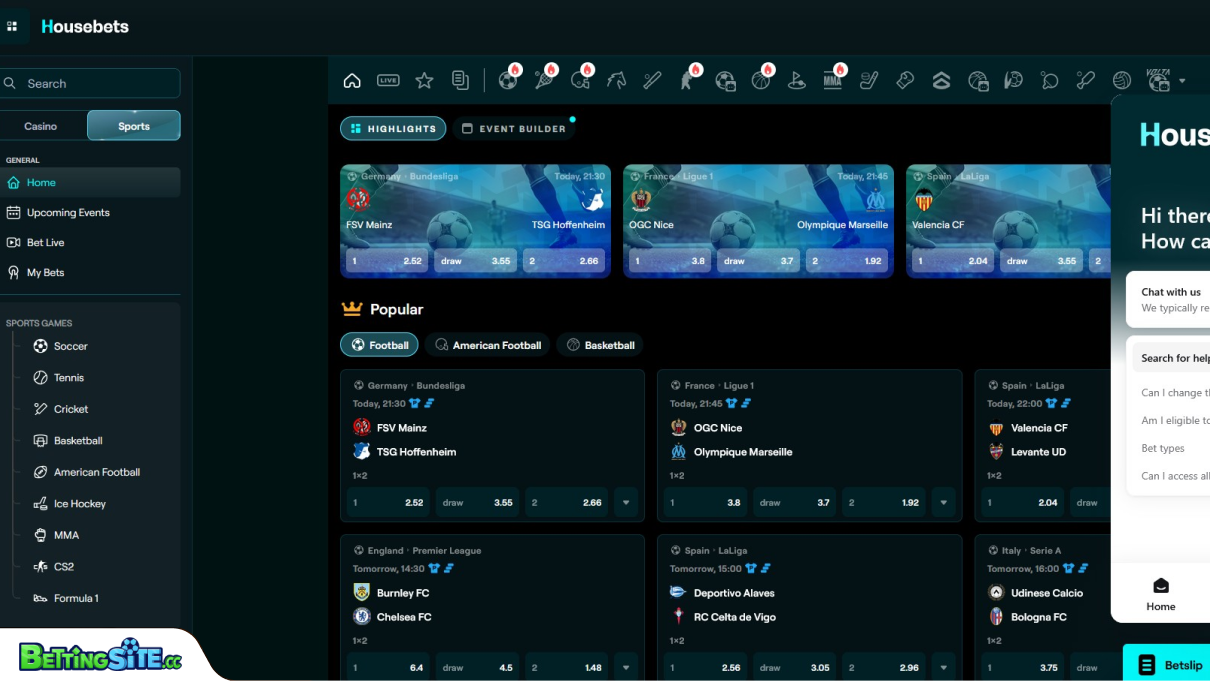Image resolution: width=1210 pixels, height=681 pixels.
Task: Pick odds 1.48 for Chelsea FC
Action: tap(566, 667)
